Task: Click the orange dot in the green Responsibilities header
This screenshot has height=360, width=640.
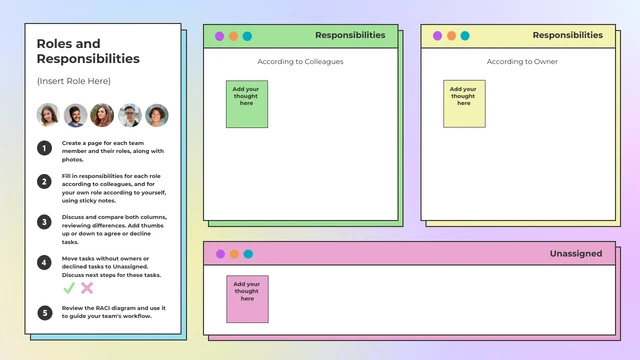Action: tap(233, 36)
